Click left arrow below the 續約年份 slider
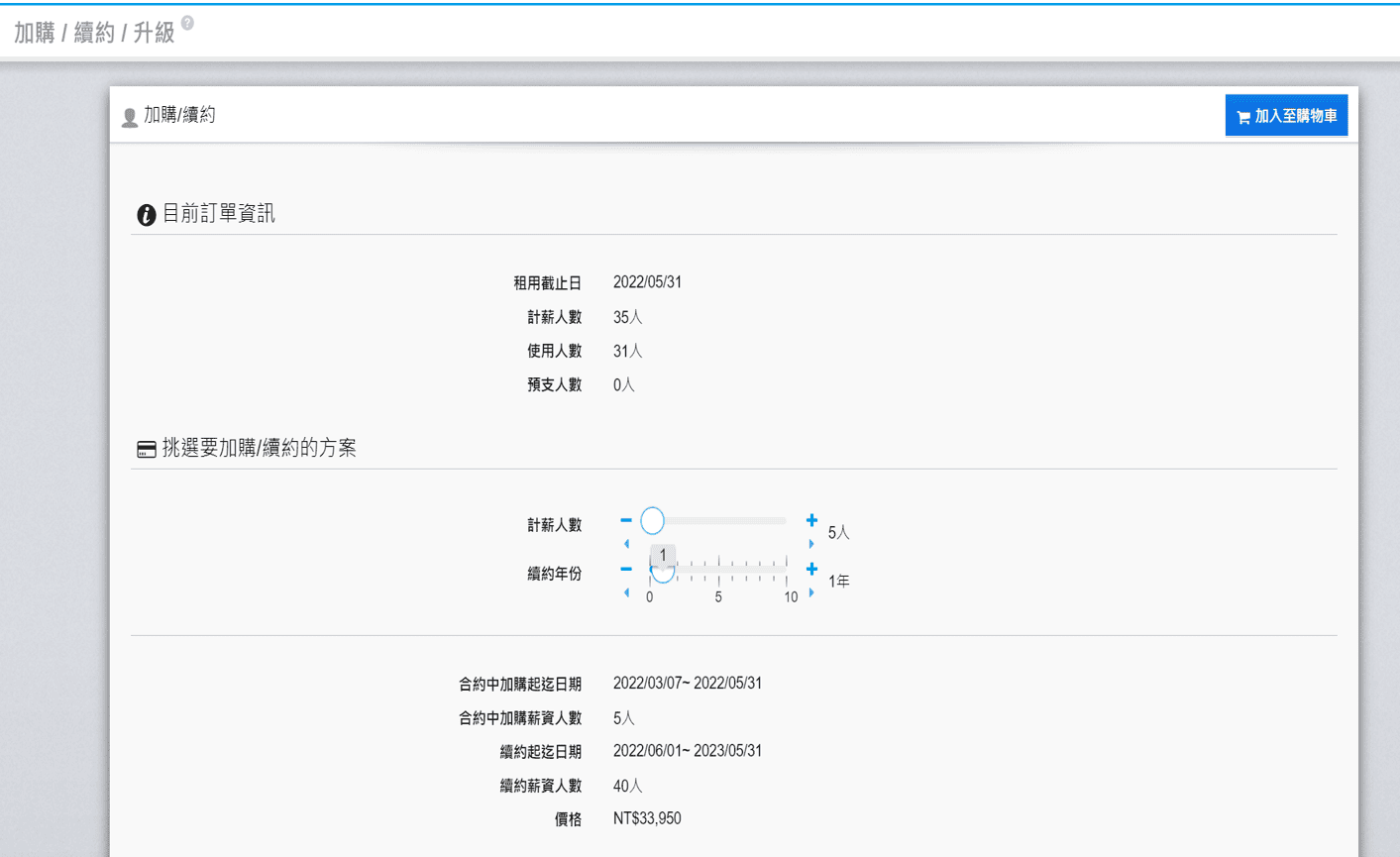Viewport: 1400px width, 857px height. tap(626, 592)
